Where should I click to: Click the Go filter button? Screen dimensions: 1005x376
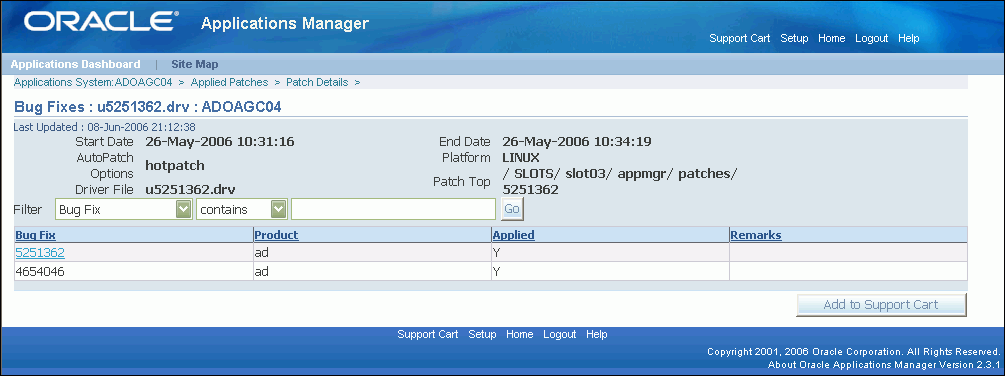[512, 209]
